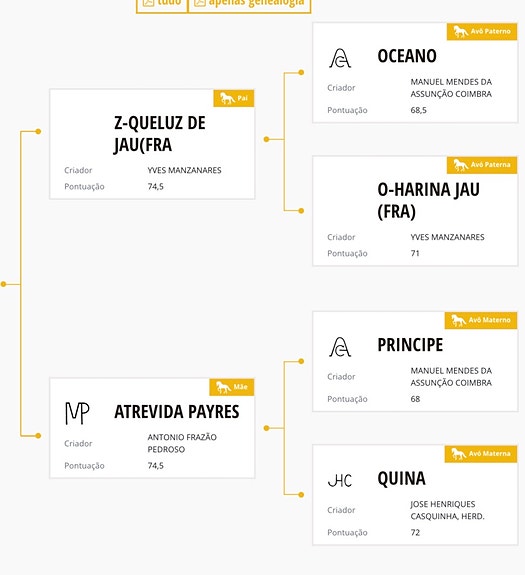Click the QUINA Avó Materna horse badge
Image resolution: width=525 pixels, height=575 pixels.
point(481,454)
